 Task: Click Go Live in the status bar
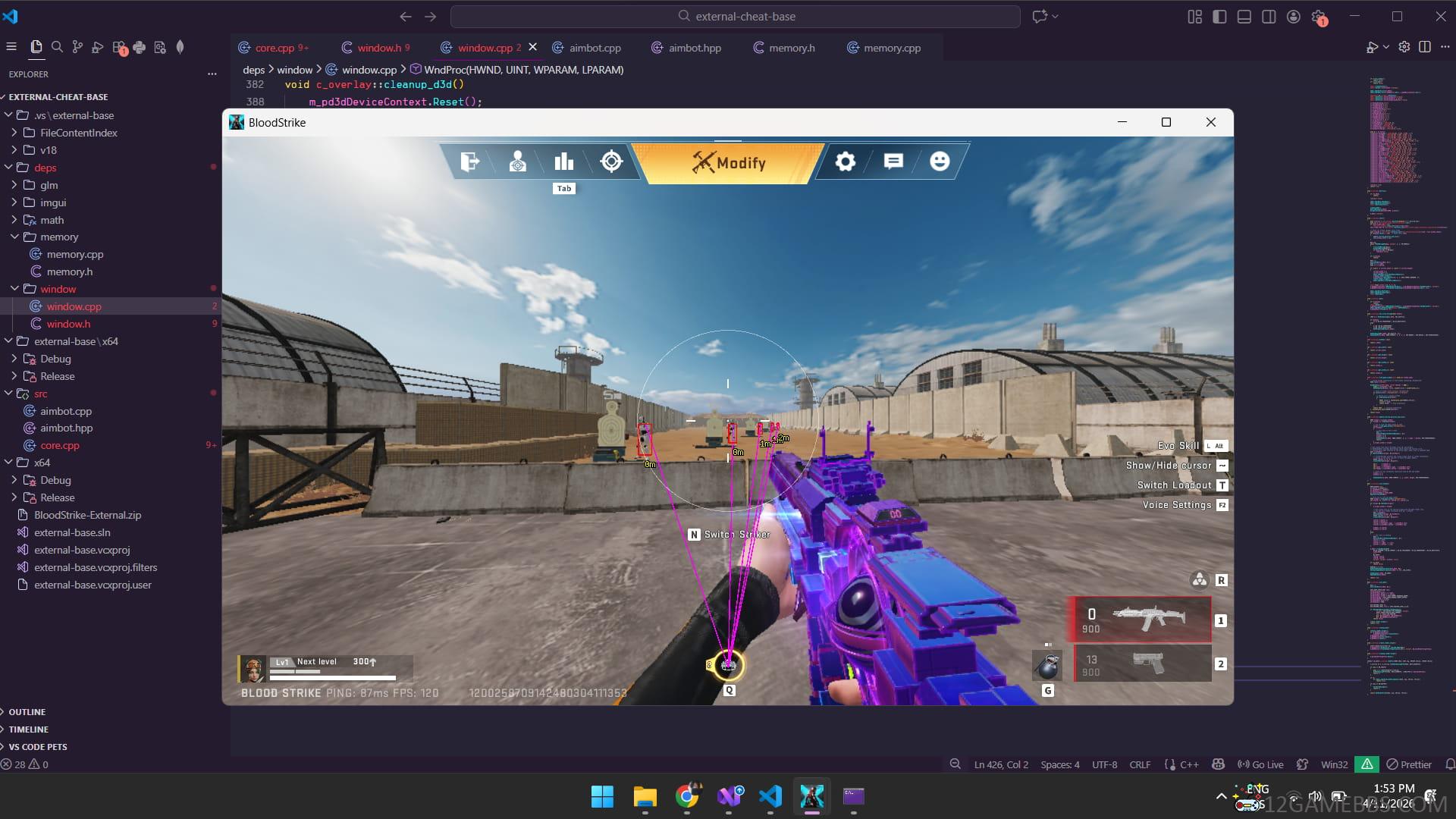tap(1260, 764)
